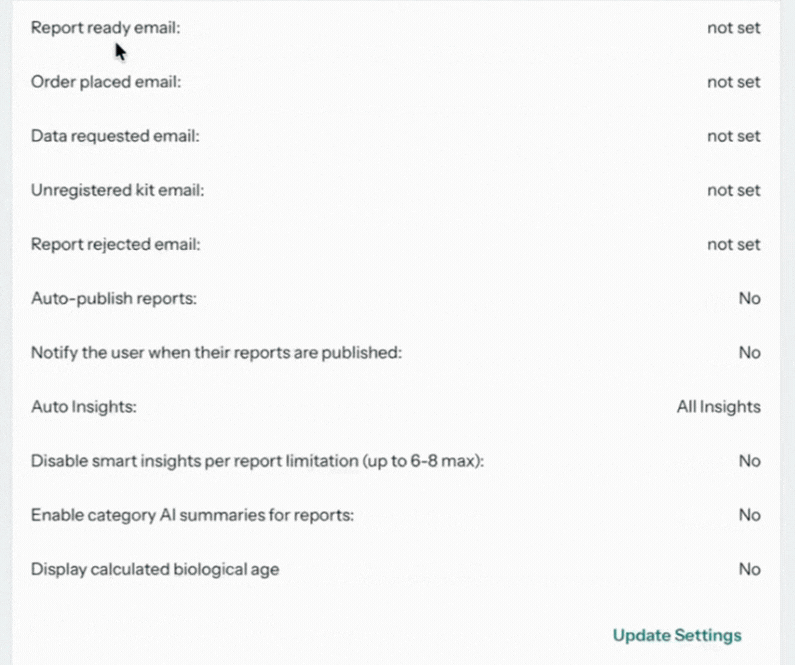
Task: Click the Enable category AI summaries 'No' value
Action: coord(749,515)
